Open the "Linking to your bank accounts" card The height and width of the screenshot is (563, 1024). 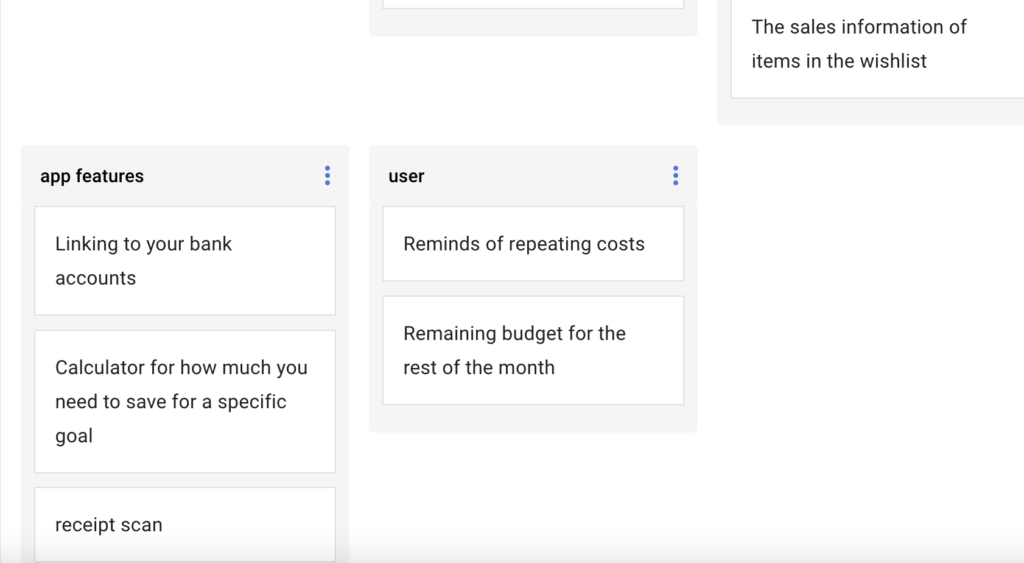tap(185, 261)
